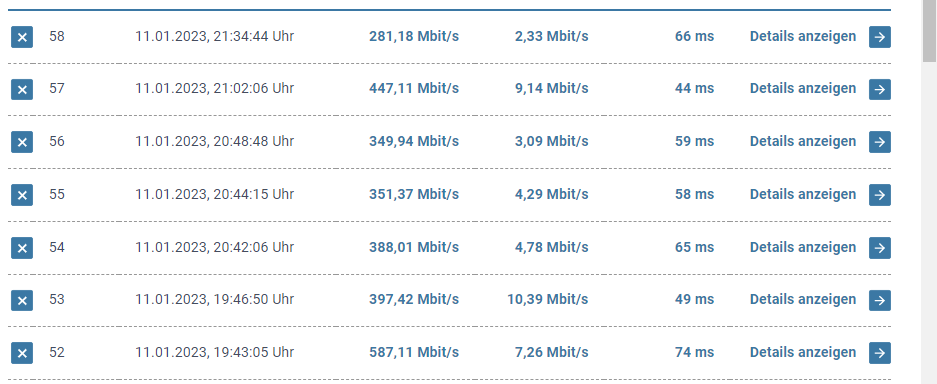Delete measurement 54 using the X icon
937x384 pixels.
pos(22,248)
